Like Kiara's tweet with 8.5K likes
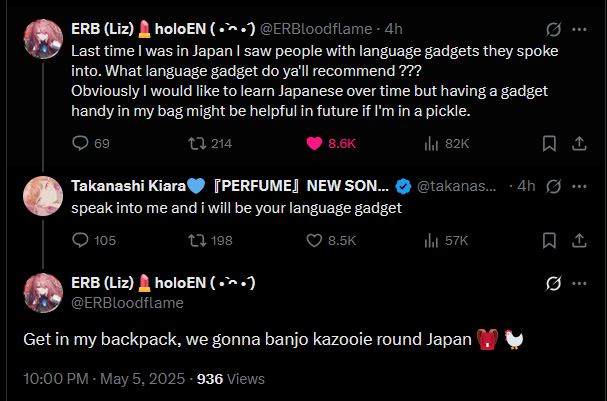This screenshot has height=401, width=607. [x=315, y=240]
